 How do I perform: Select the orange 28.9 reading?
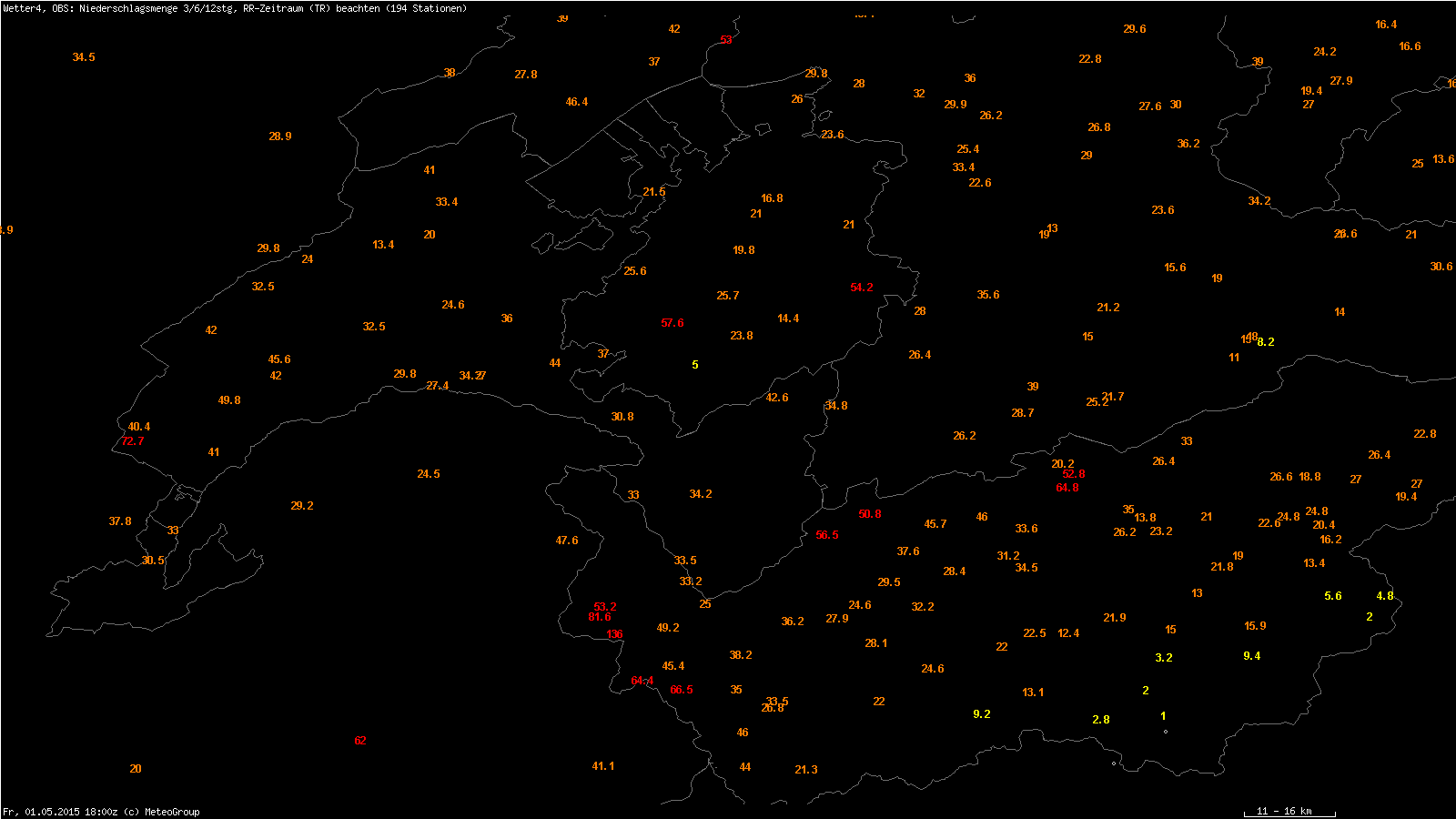click(280, 136)
